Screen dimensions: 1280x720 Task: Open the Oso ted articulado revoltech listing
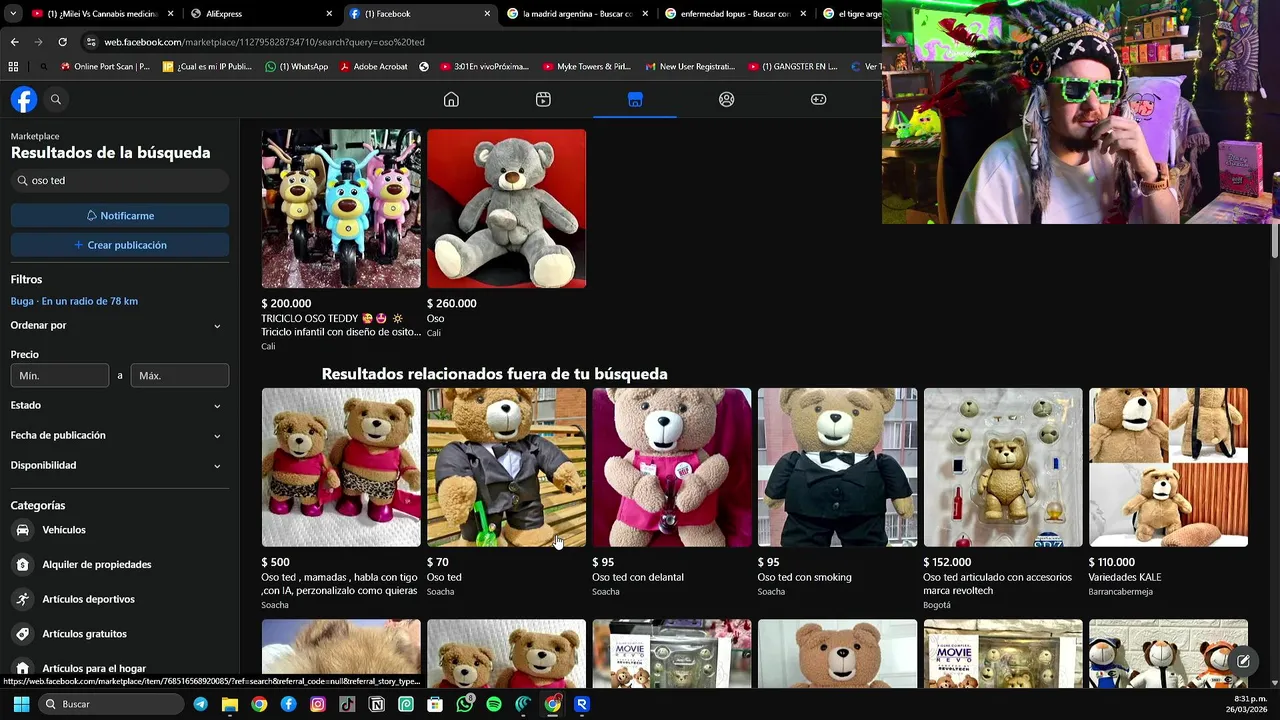[1003, 467]
